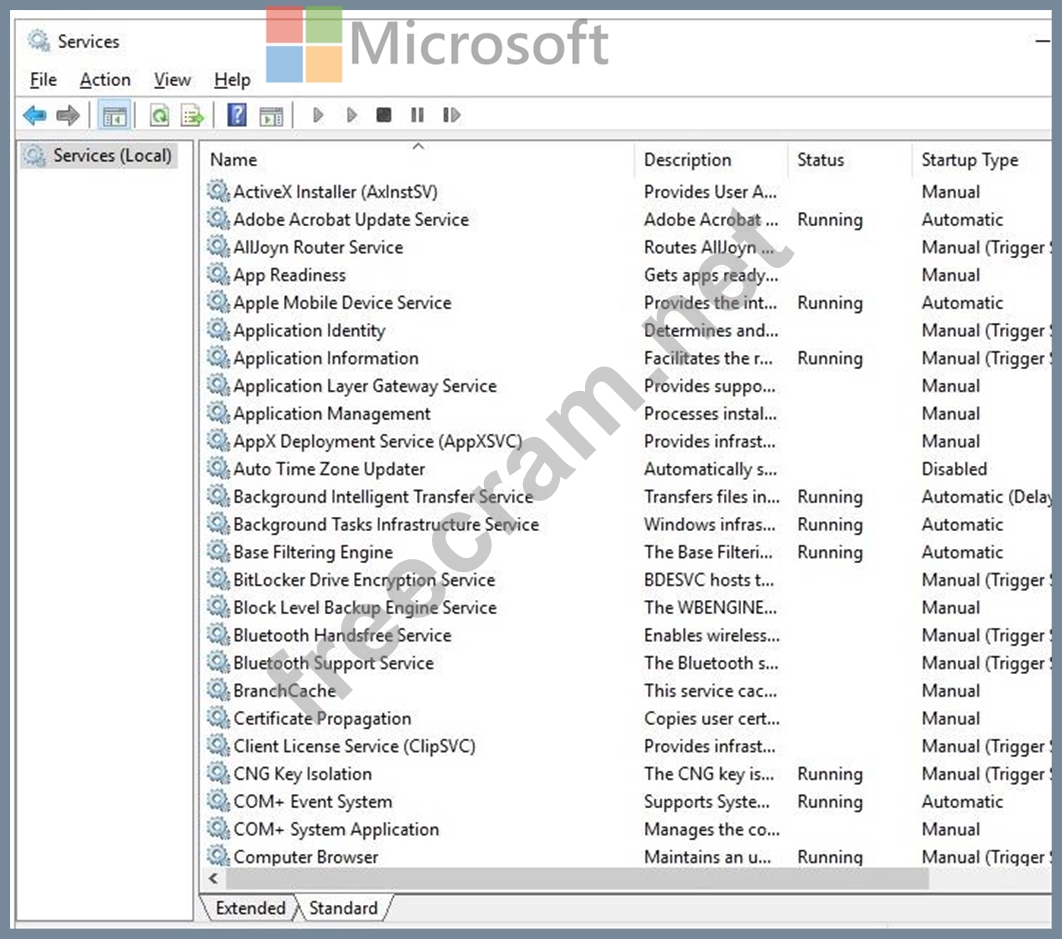Screen dimensions: 1062x939
Task: Click the second play arrow toolbar icon
Action: (x=351, y=115)
